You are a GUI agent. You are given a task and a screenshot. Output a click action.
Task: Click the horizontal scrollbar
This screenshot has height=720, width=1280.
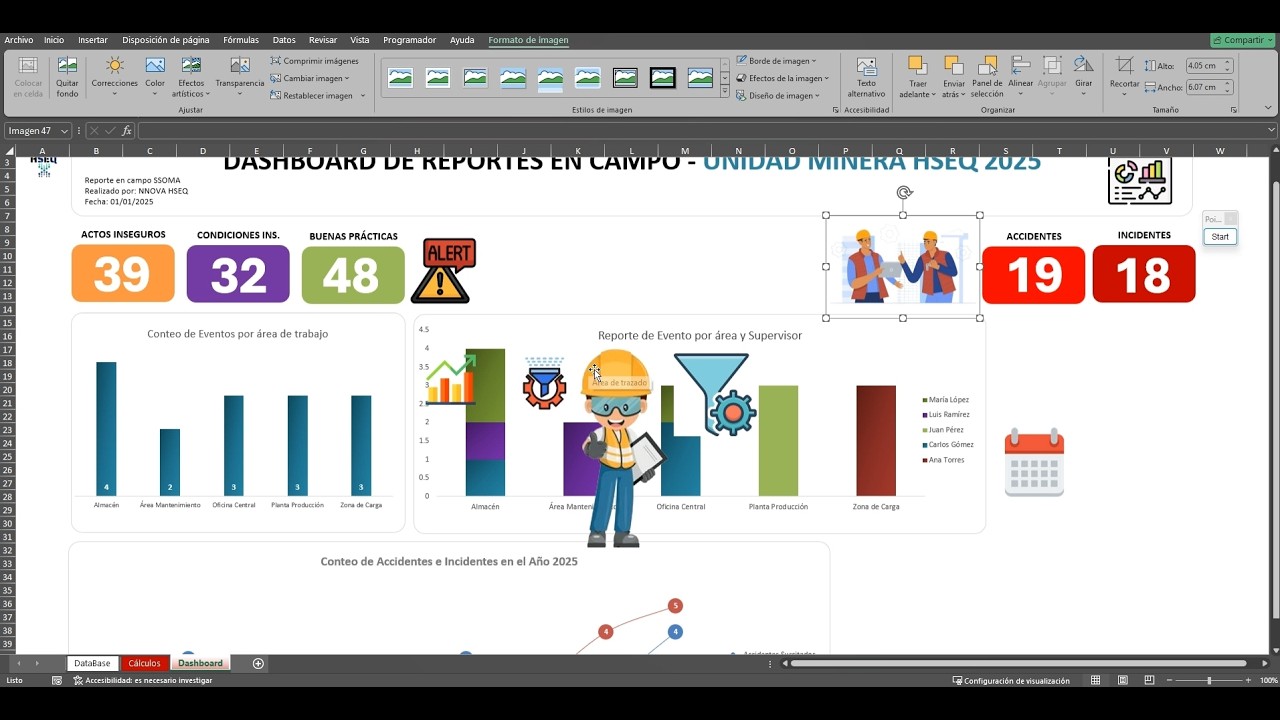[1018, 663]
